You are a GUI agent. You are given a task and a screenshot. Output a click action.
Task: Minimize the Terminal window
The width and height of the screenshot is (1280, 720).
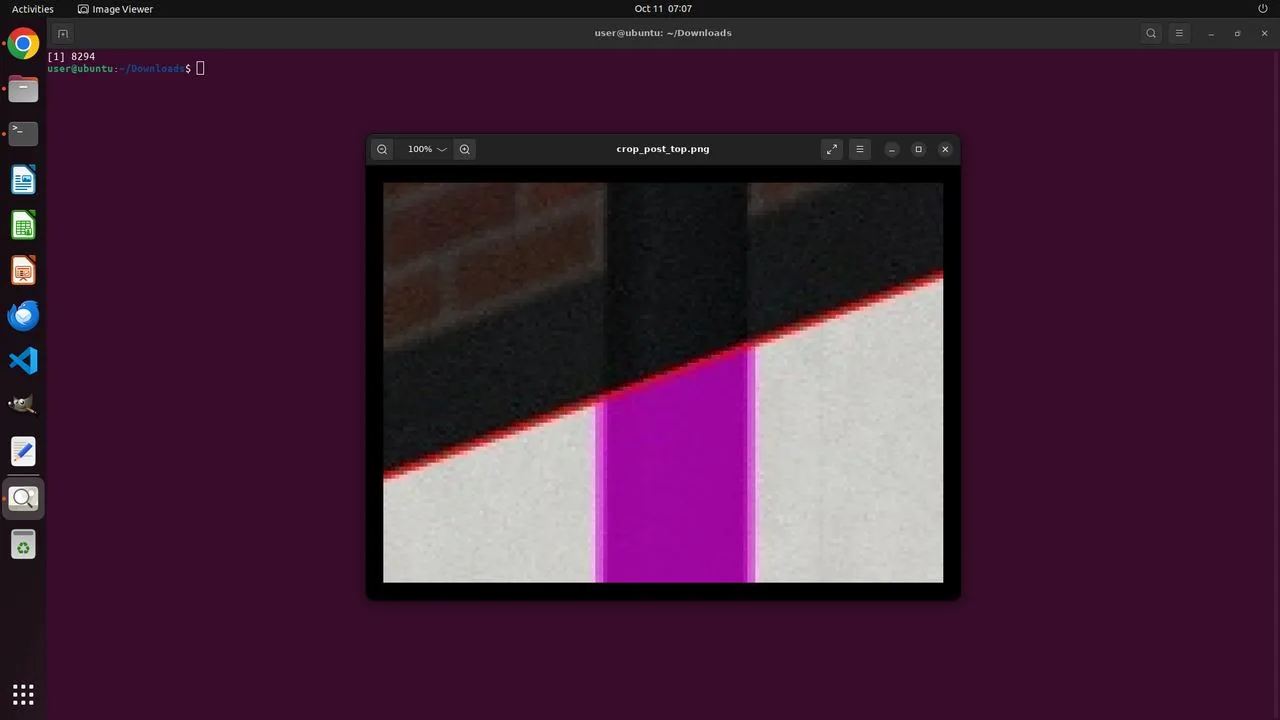tap(1211, 33)
